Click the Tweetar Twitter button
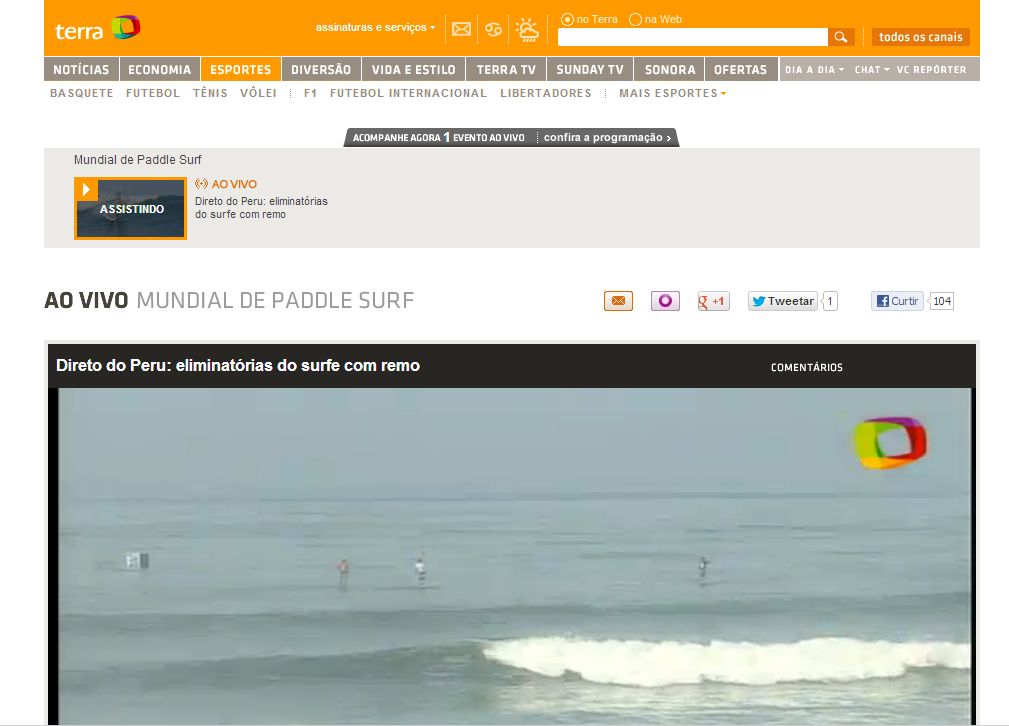This screenshot has height=726, width=1009. pyautogui.click(x=782, y=301)
